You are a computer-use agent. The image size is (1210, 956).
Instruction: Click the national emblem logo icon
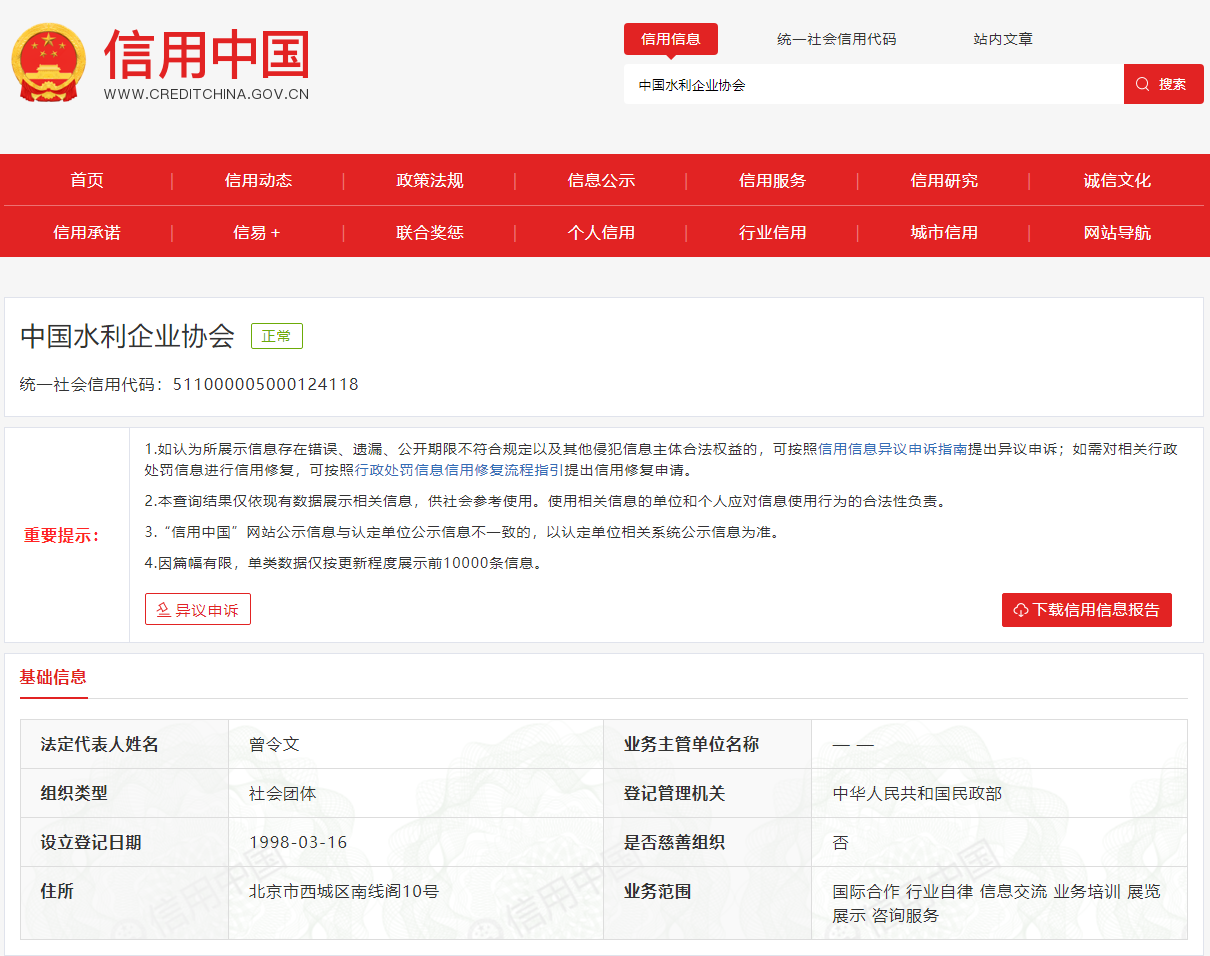click(x=49, y=62)
